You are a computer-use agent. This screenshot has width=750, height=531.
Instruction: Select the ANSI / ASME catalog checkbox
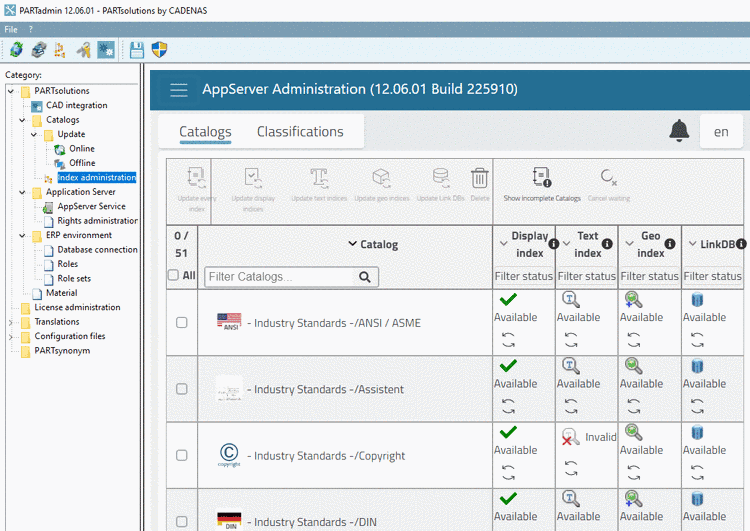181,322
